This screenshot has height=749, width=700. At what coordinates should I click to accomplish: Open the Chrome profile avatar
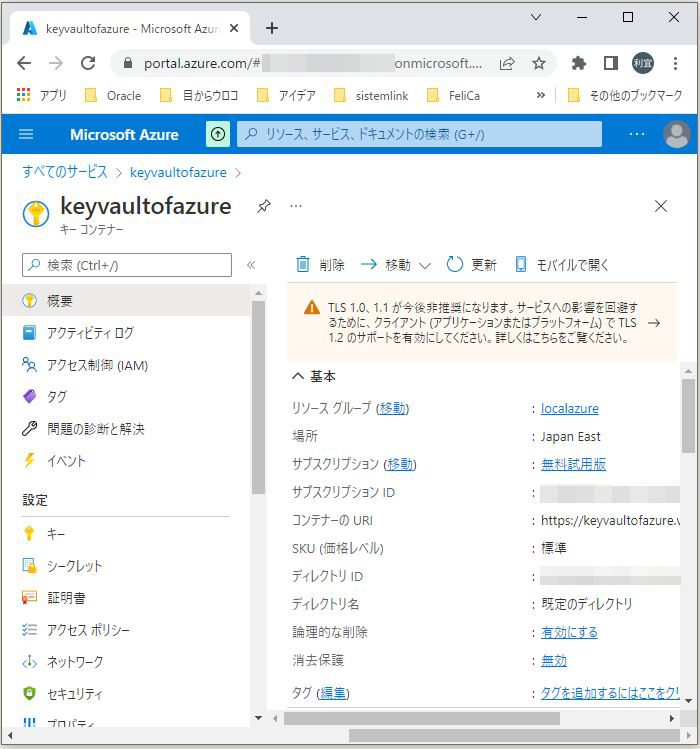[643, 63]
